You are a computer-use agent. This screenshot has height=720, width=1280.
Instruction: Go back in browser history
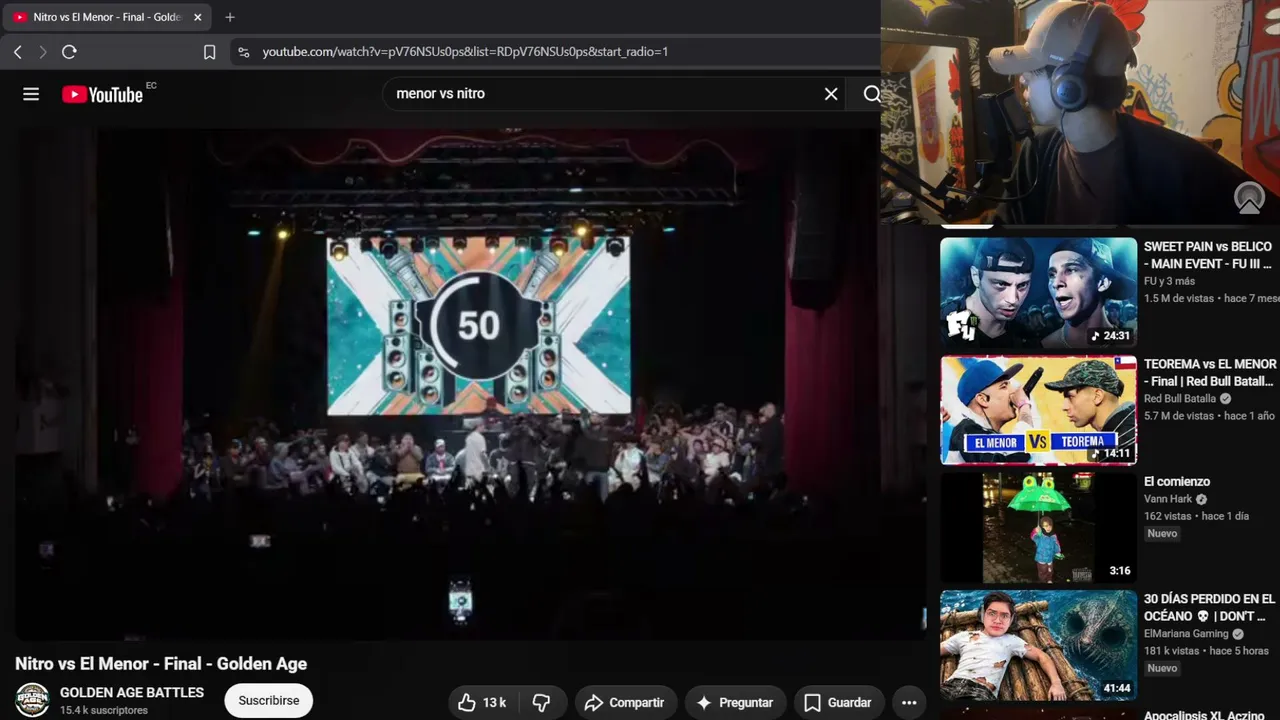tap(18, 52)
